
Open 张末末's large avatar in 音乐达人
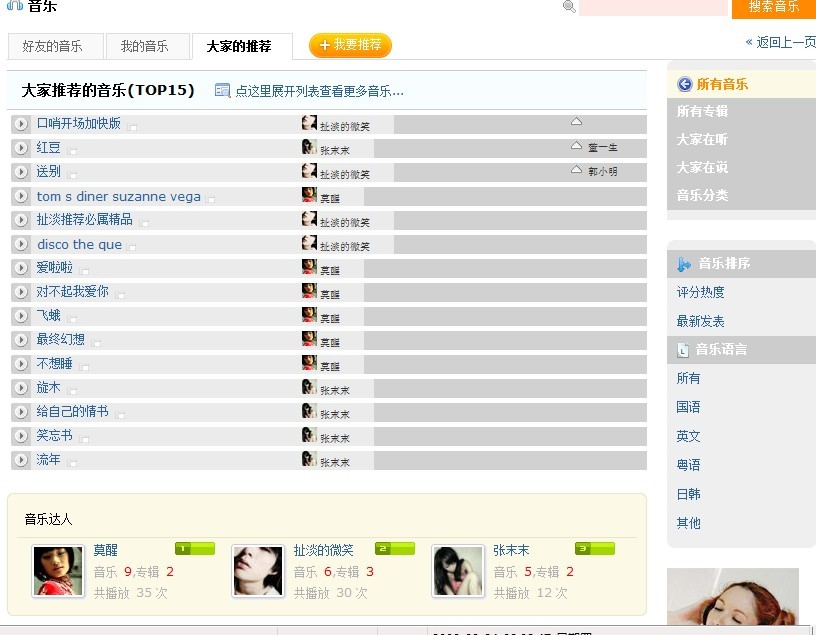(457, 571)
